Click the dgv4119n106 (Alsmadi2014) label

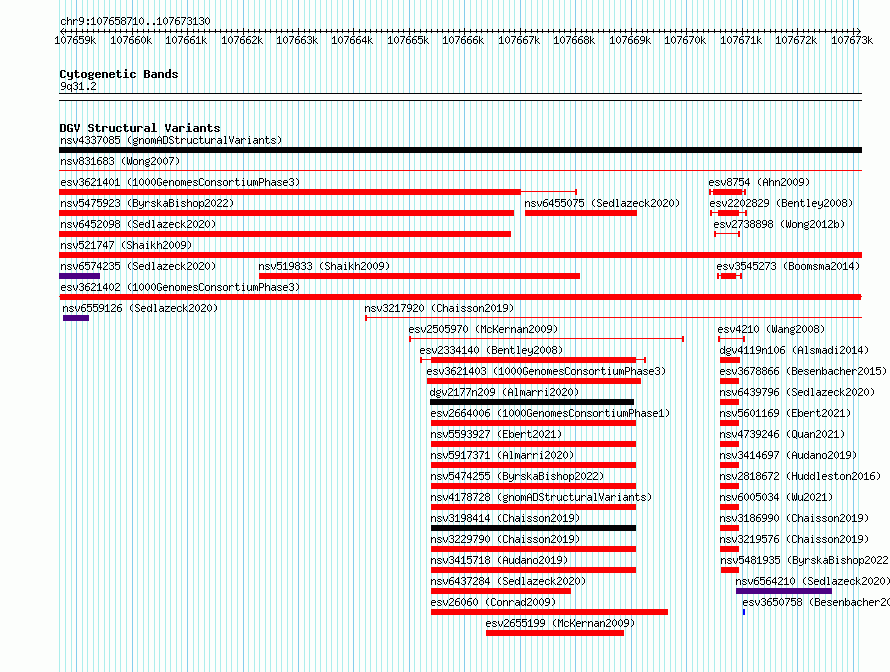(794, 350)
